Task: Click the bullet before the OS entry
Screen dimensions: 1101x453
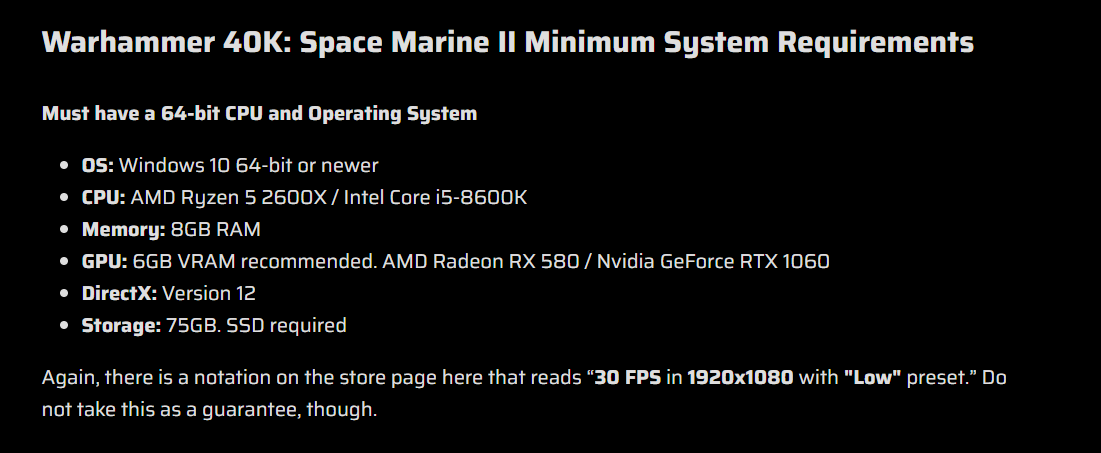Action: (65, 166)
